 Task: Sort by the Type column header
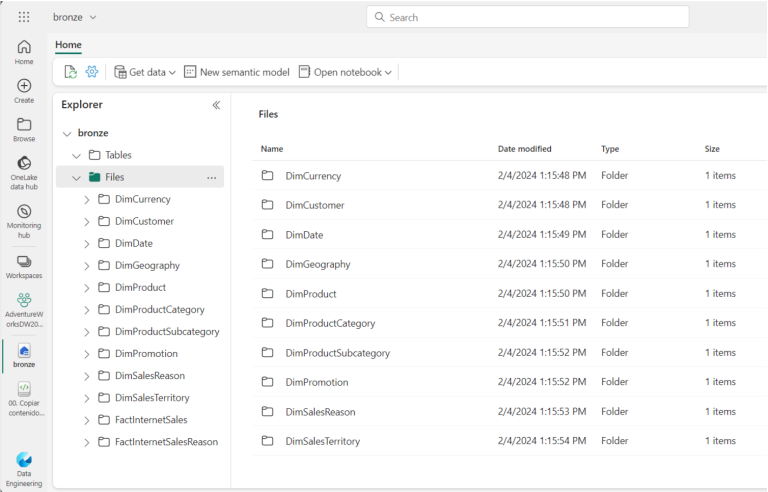click(x=610, y=148)
